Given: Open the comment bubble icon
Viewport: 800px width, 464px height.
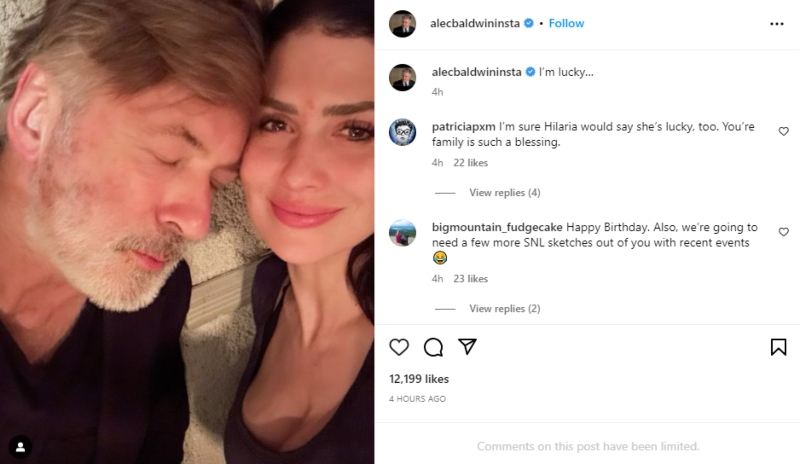Looking at the screenshot, I should point(433,347).
